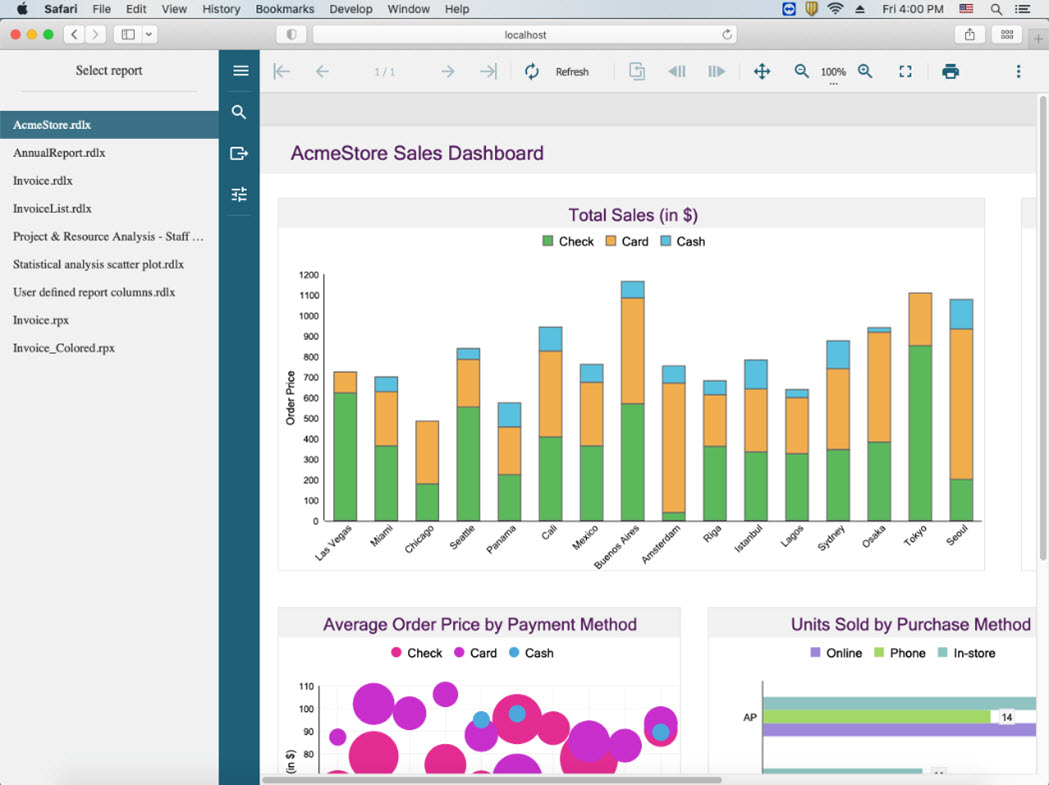Click Safari back navigation button
The height and width of the screenshot is (785, 1049).
(x=74, y=34)
